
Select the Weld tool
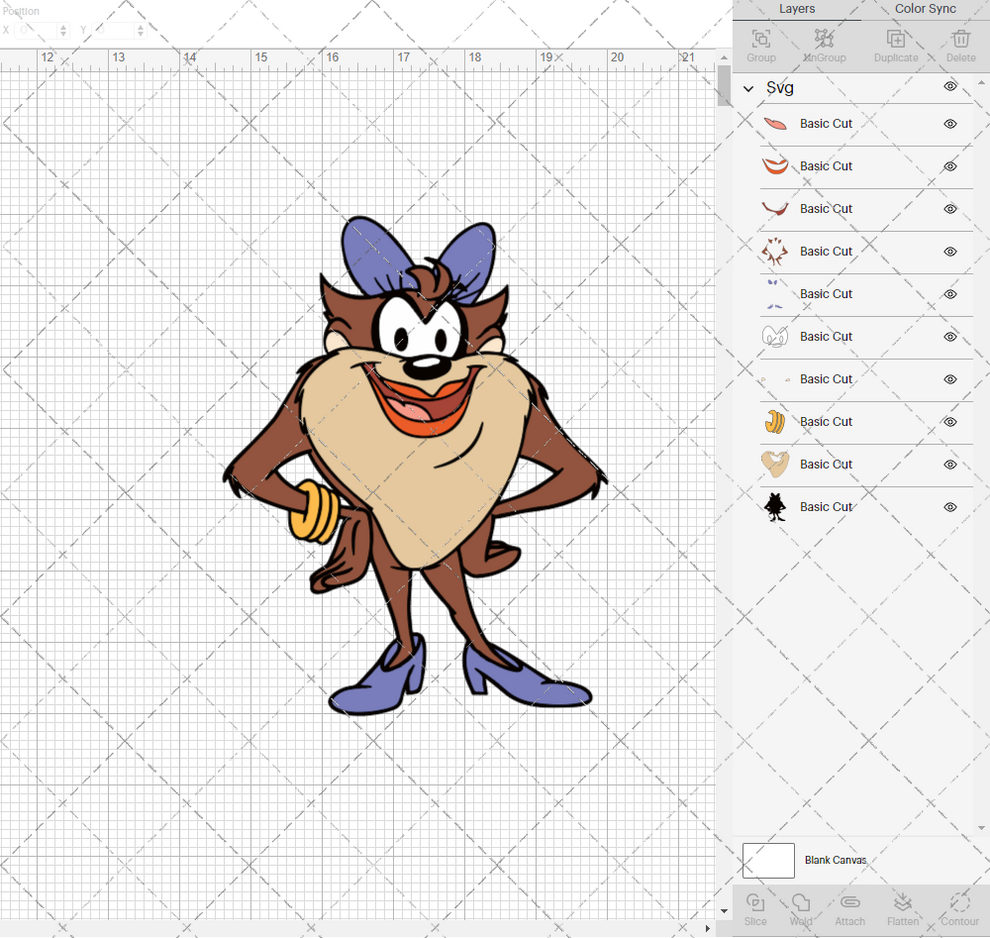tap(800, 908)
